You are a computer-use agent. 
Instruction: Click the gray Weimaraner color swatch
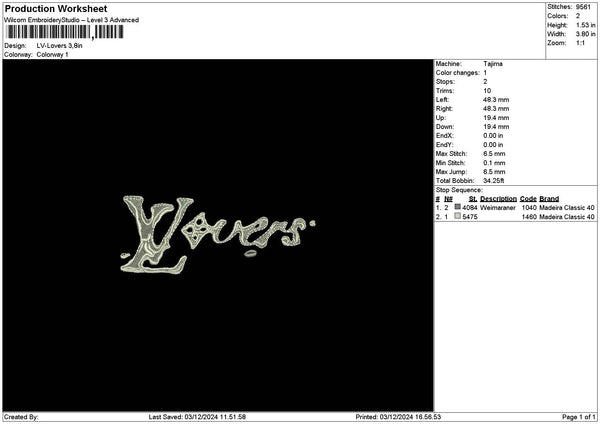tap(457, 207)
